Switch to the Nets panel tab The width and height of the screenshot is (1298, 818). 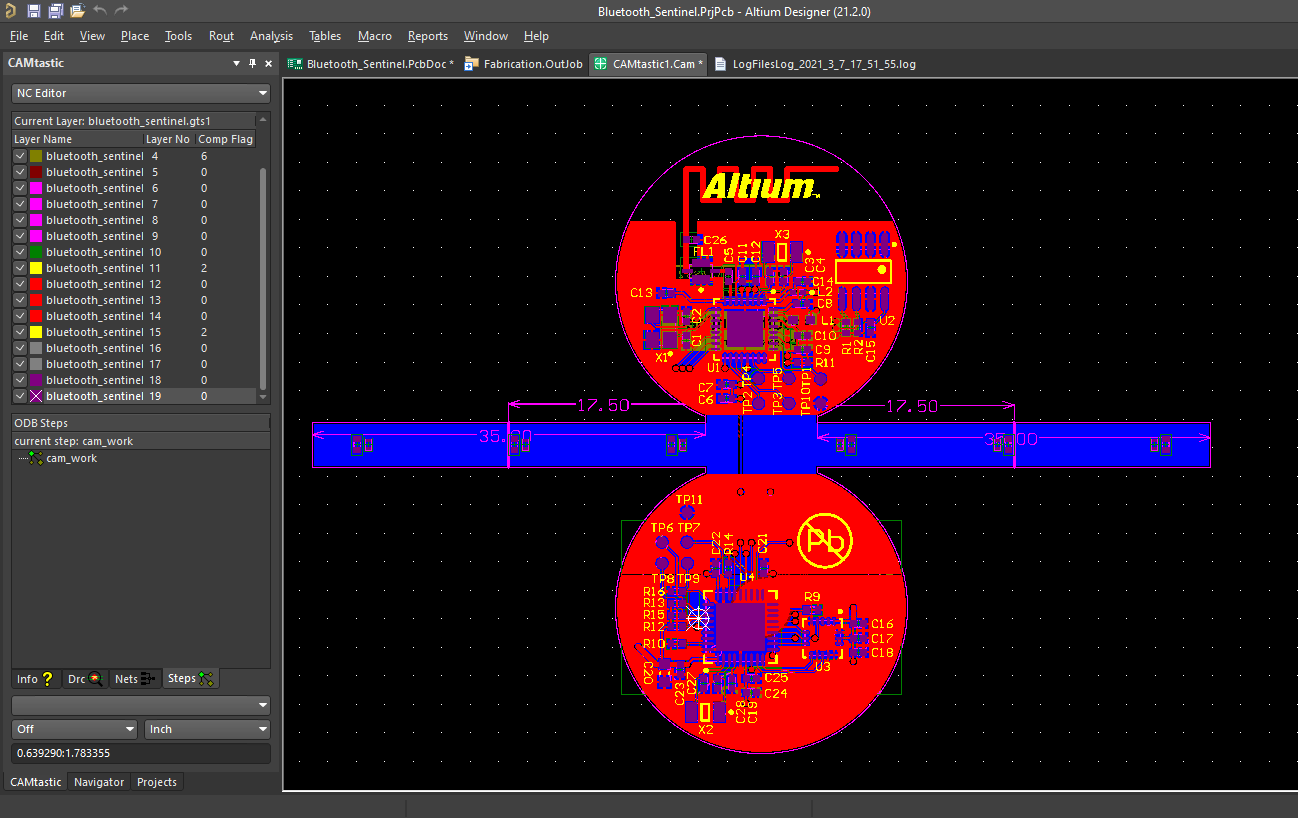135,678
